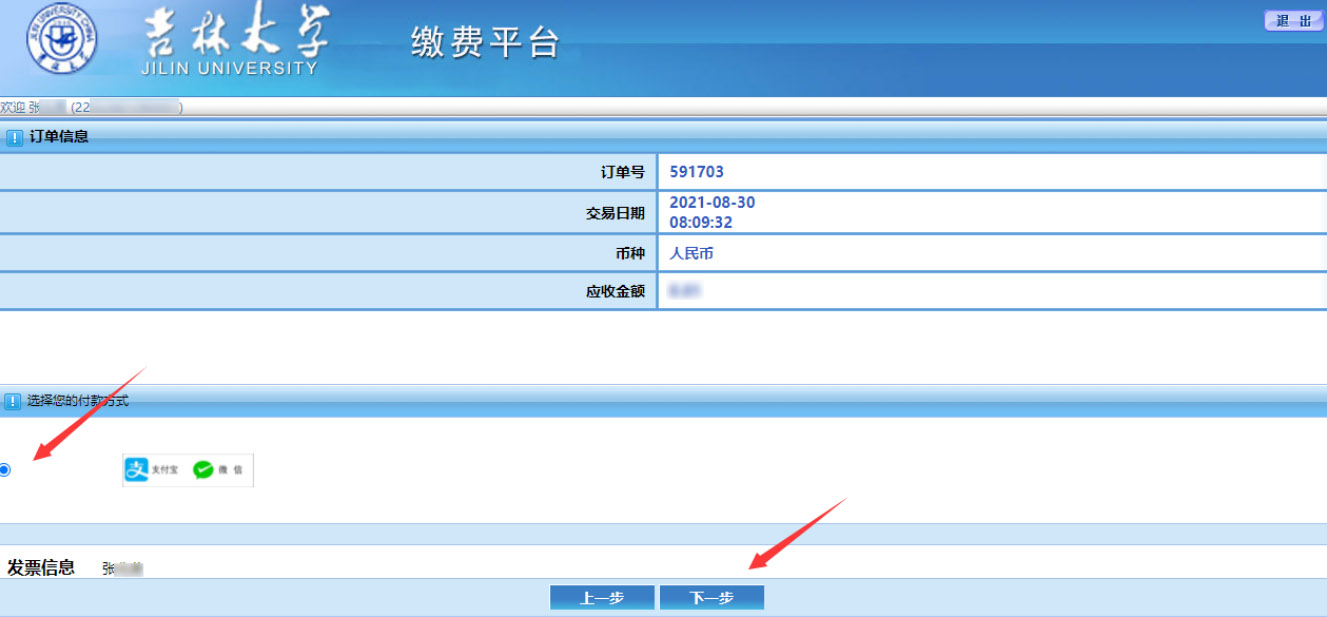Click the order number value 591703
The height and width of the screenshot is (617, 1327).
tap(696, 172)
